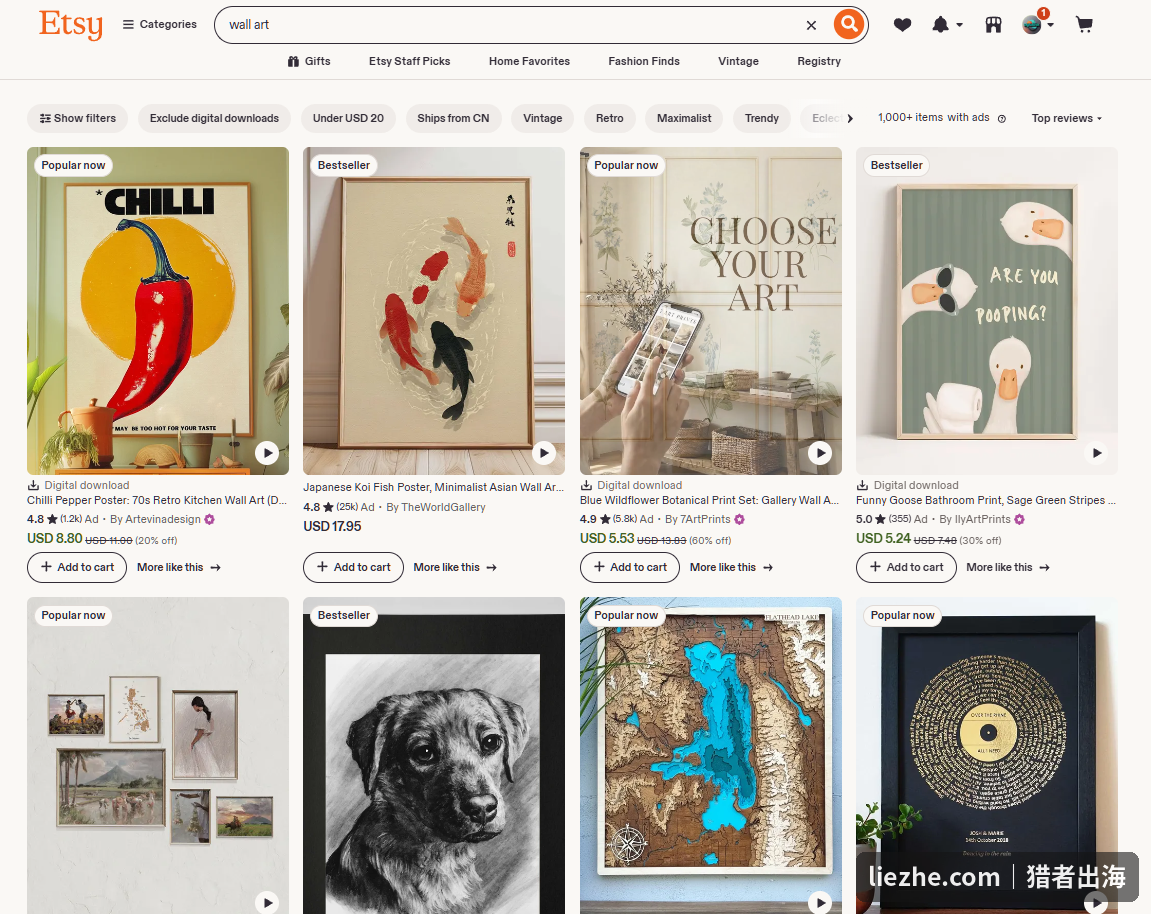Toggle the Maximalist filter chip
Image resolution: width=1151 pixels, height=914 pixels.
click(x=684, y=118)
